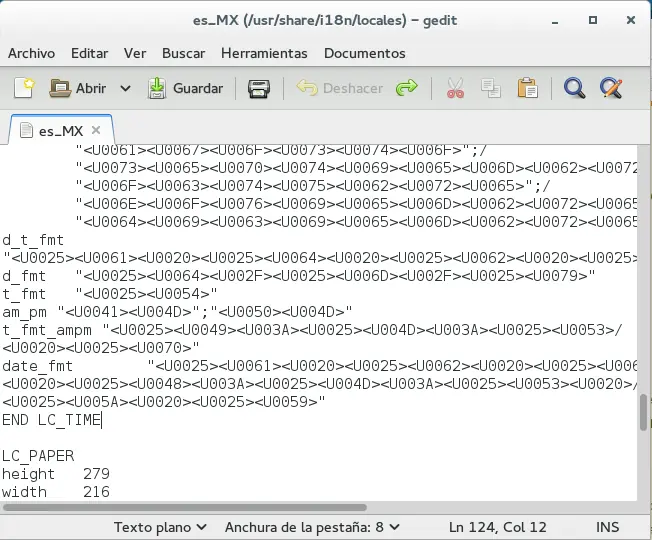Click the line beginning "<U006F><U0063><U0074>
This screenshot has height=540, width=652.
pyautogui.click(x=313, y=186)
